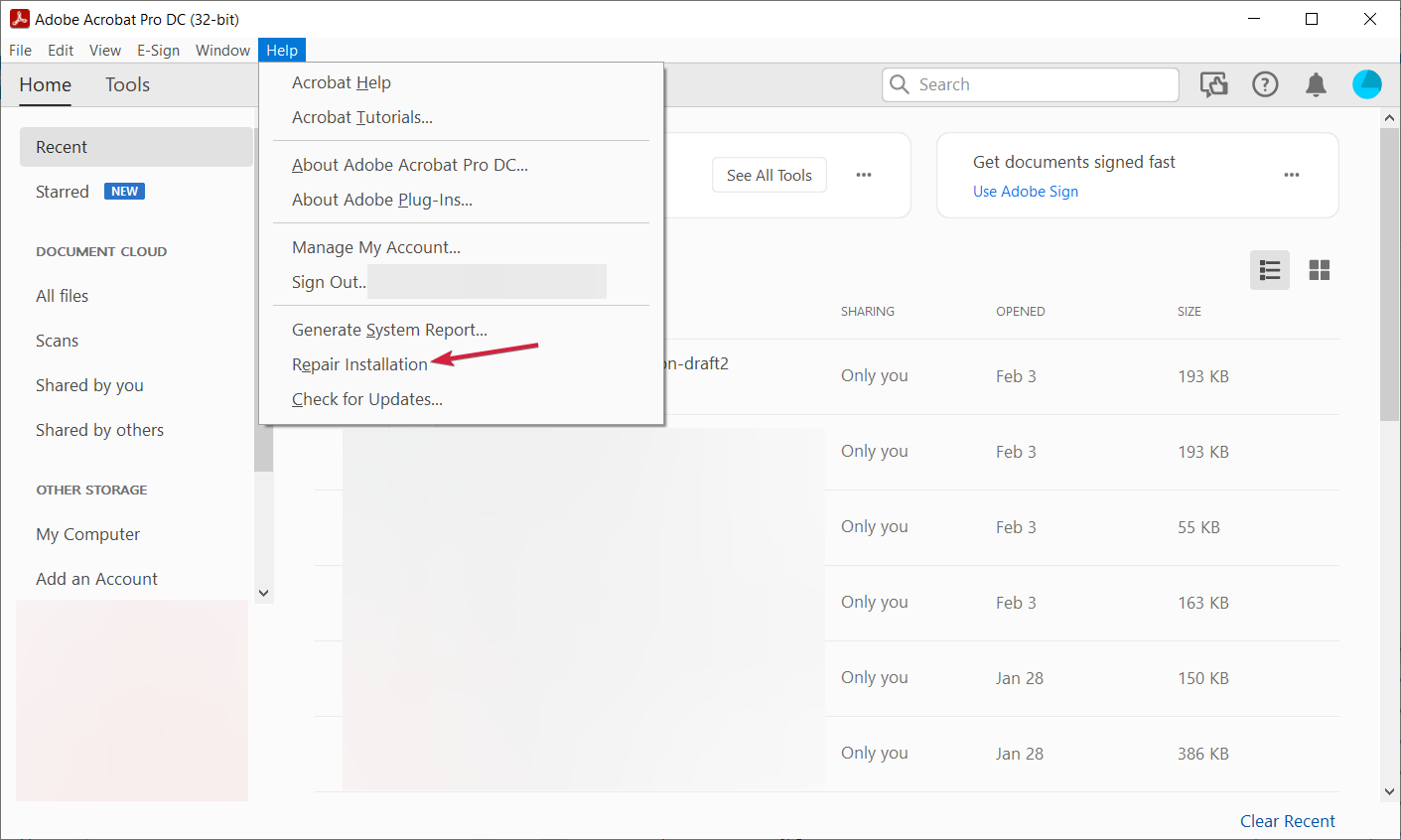Image resolution: width=1401 pixels, height=840 pixels.
Task: Open the share feedback speech bubble icon
Action: (1213, 84)
